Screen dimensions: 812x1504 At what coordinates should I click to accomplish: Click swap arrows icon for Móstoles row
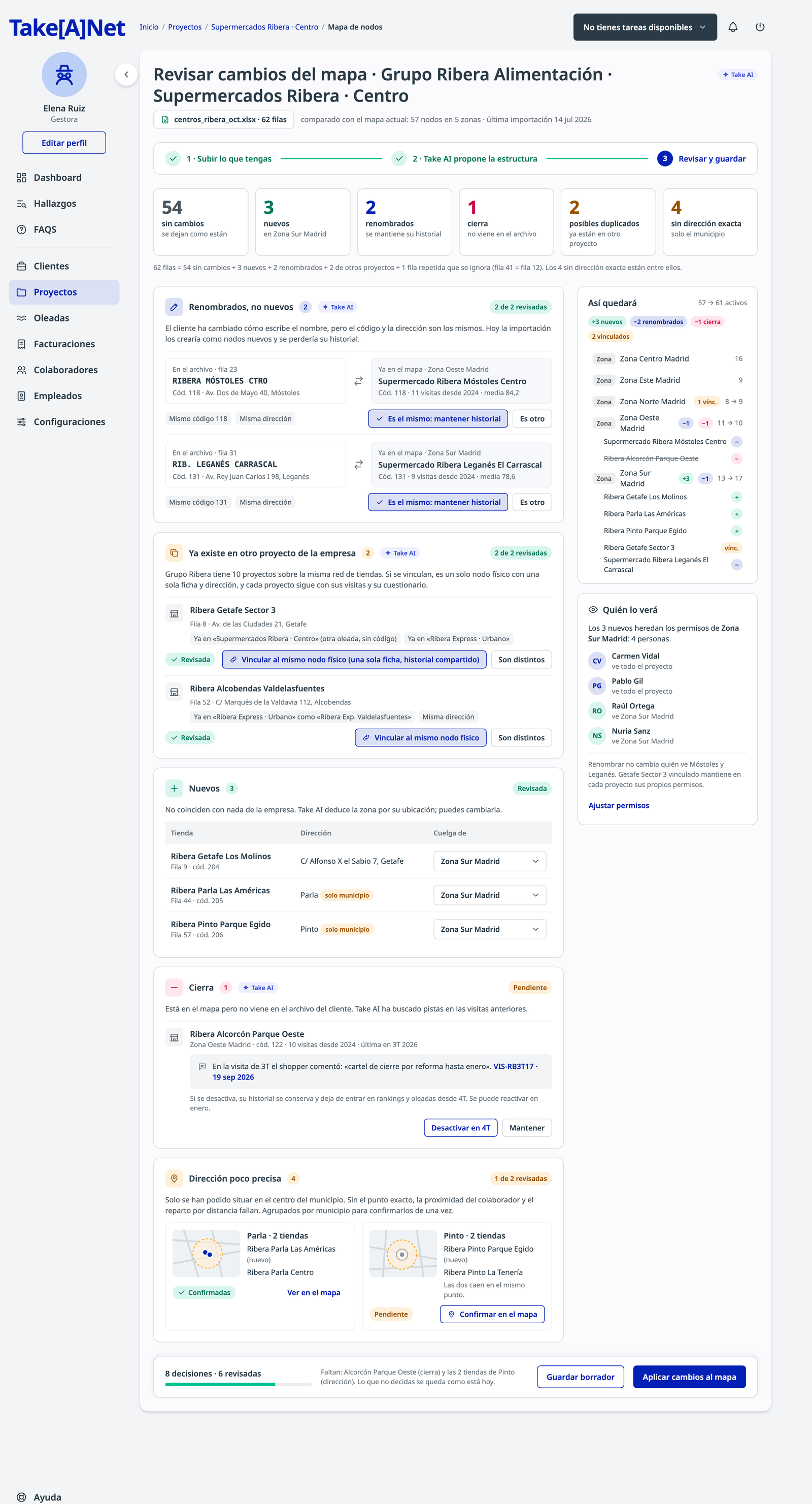tap(358, 381)
